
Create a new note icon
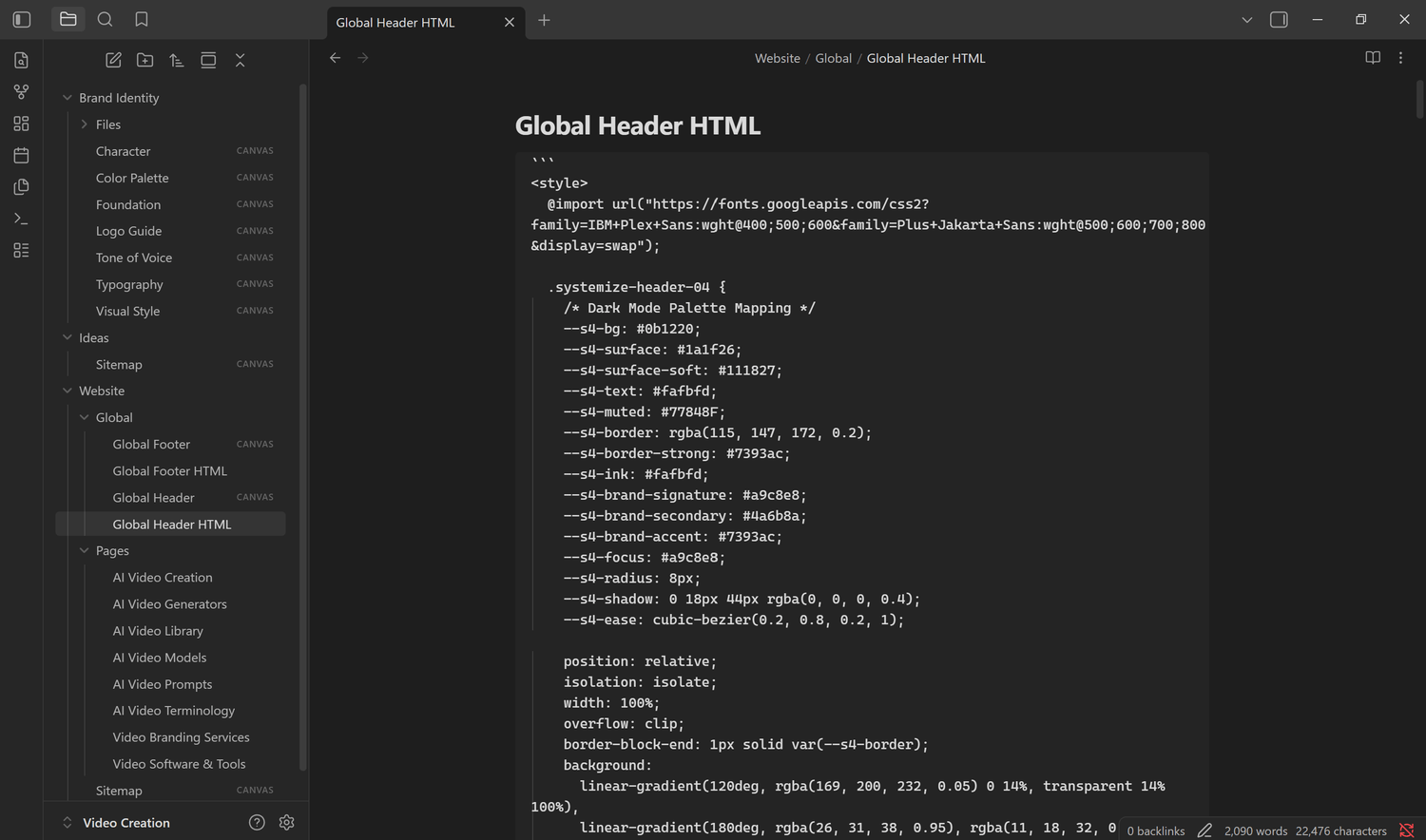[113, 60]
